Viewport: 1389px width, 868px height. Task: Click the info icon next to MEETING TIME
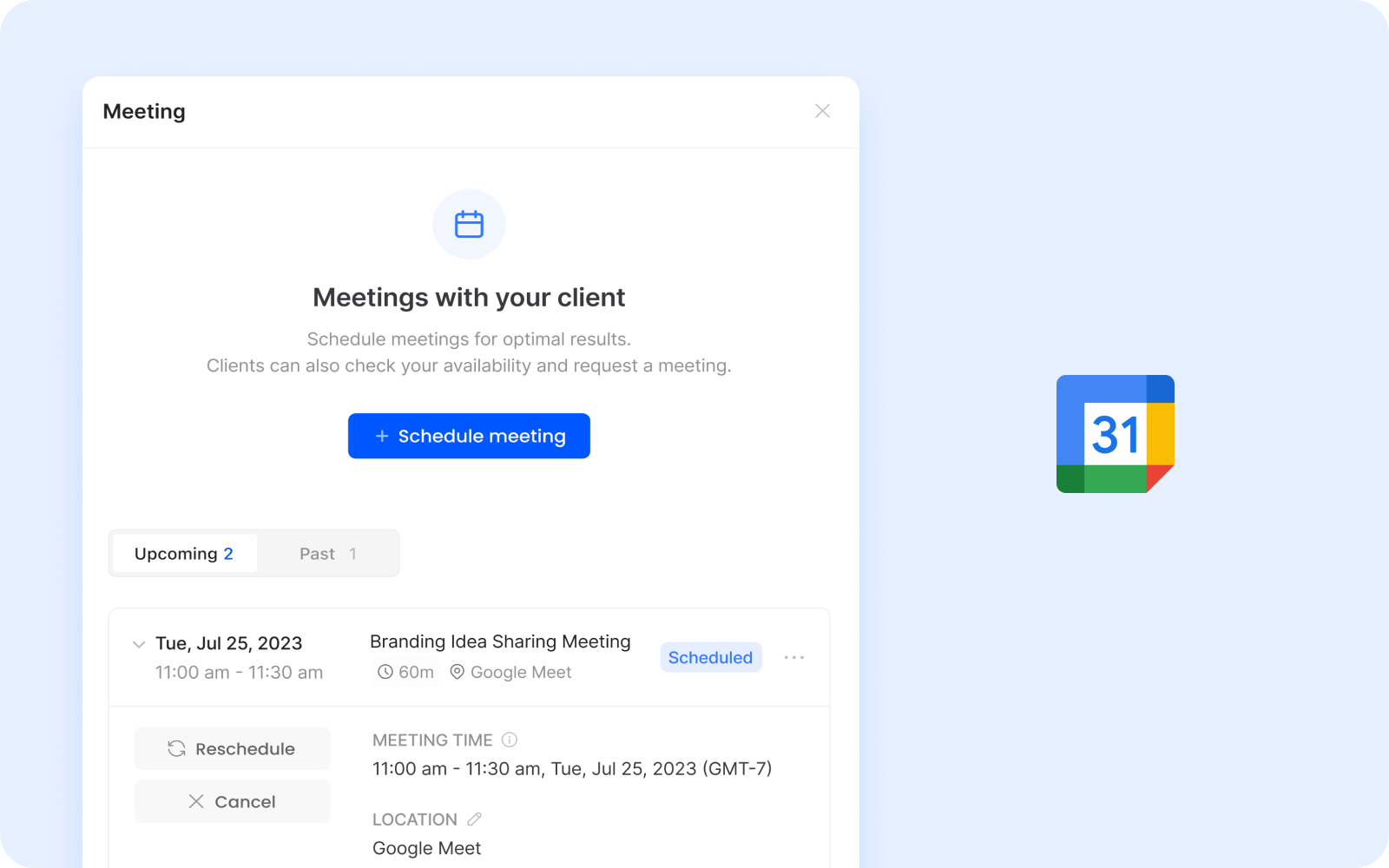[510, 740]
